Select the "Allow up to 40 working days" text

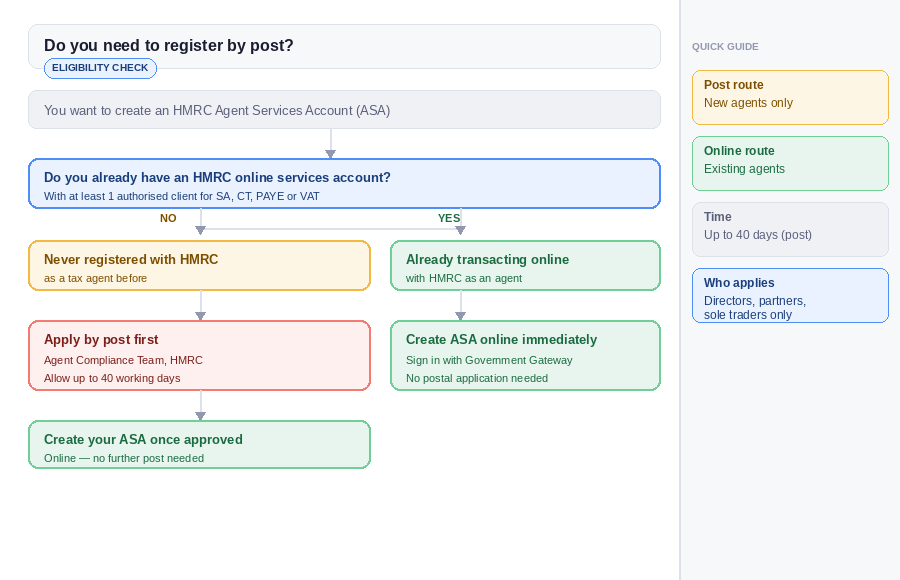pyautogui.click(x=109, y=378)
